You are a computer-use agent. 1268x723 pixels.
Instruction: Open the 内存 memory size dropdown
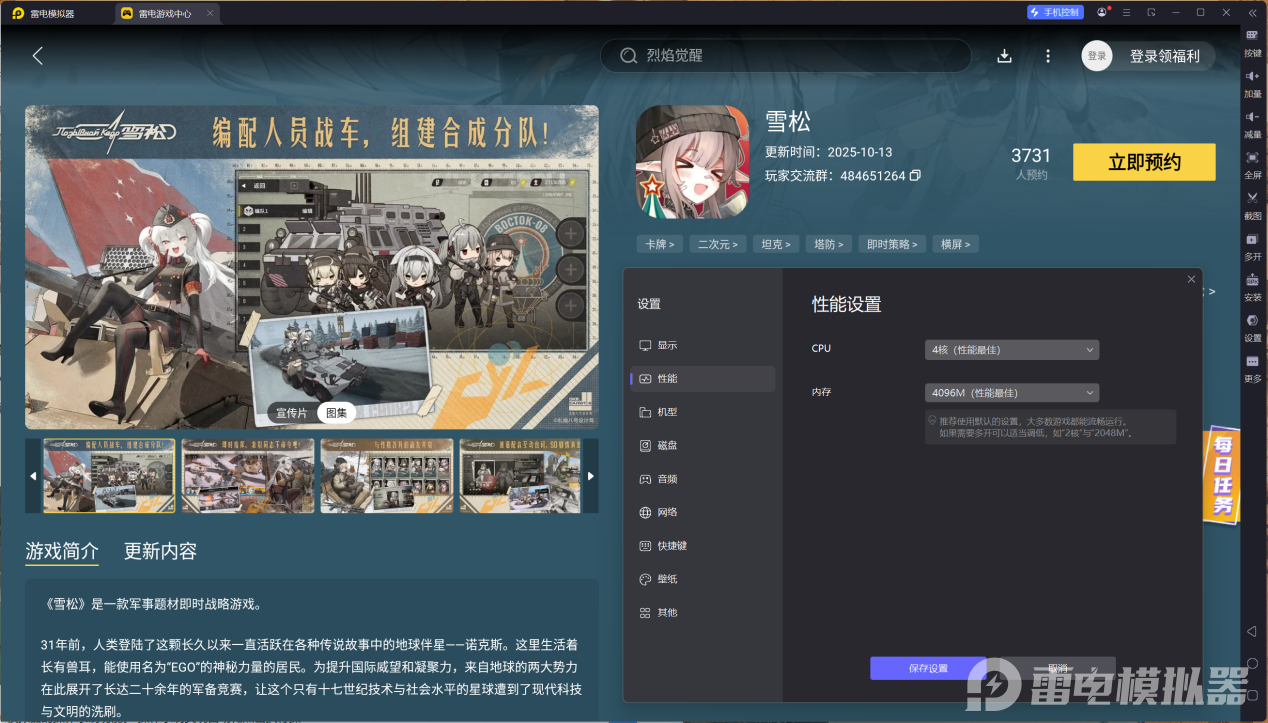tap(1011, 392)
